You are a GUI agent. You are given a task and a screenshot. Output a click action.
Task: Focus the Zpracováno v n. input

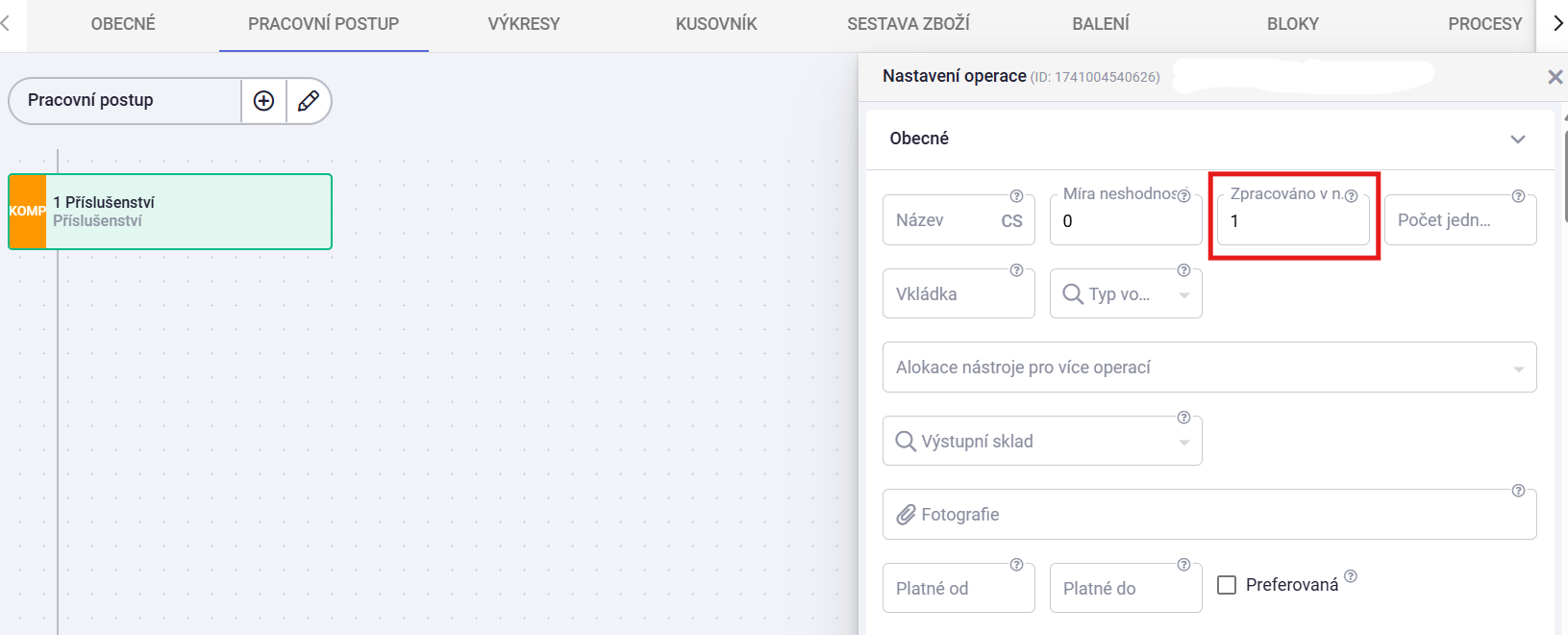coord(1293,220)
